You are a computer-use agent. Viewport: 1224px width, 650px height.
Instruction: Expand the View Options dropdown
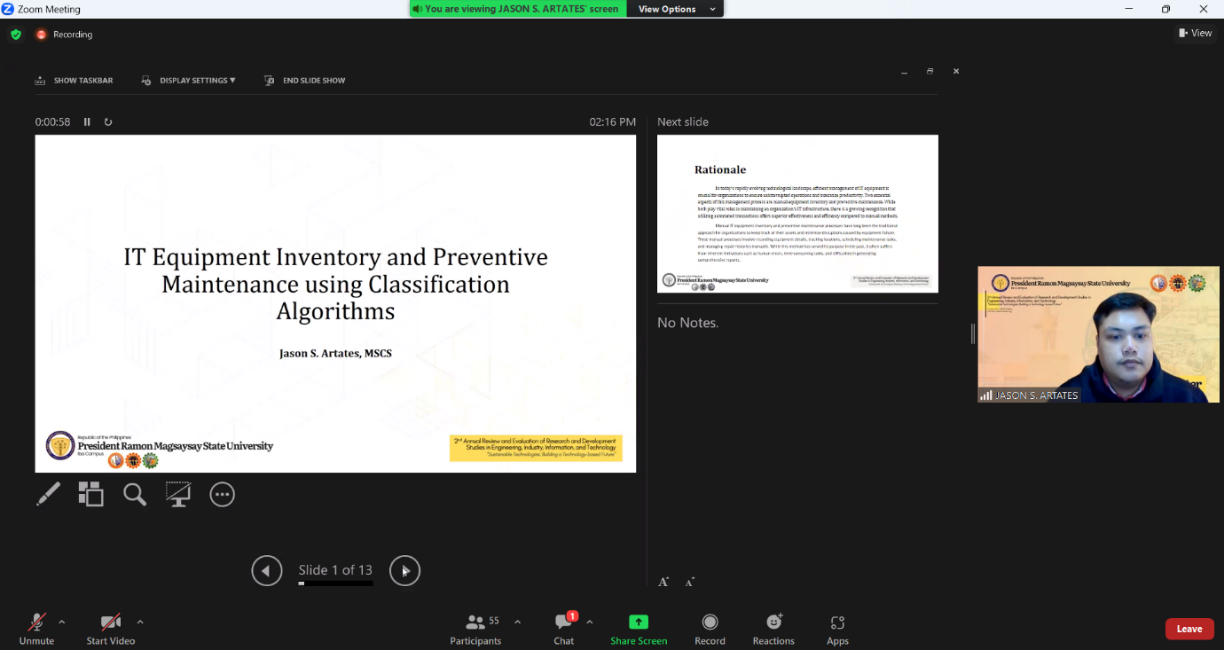(x=677, y=9)
